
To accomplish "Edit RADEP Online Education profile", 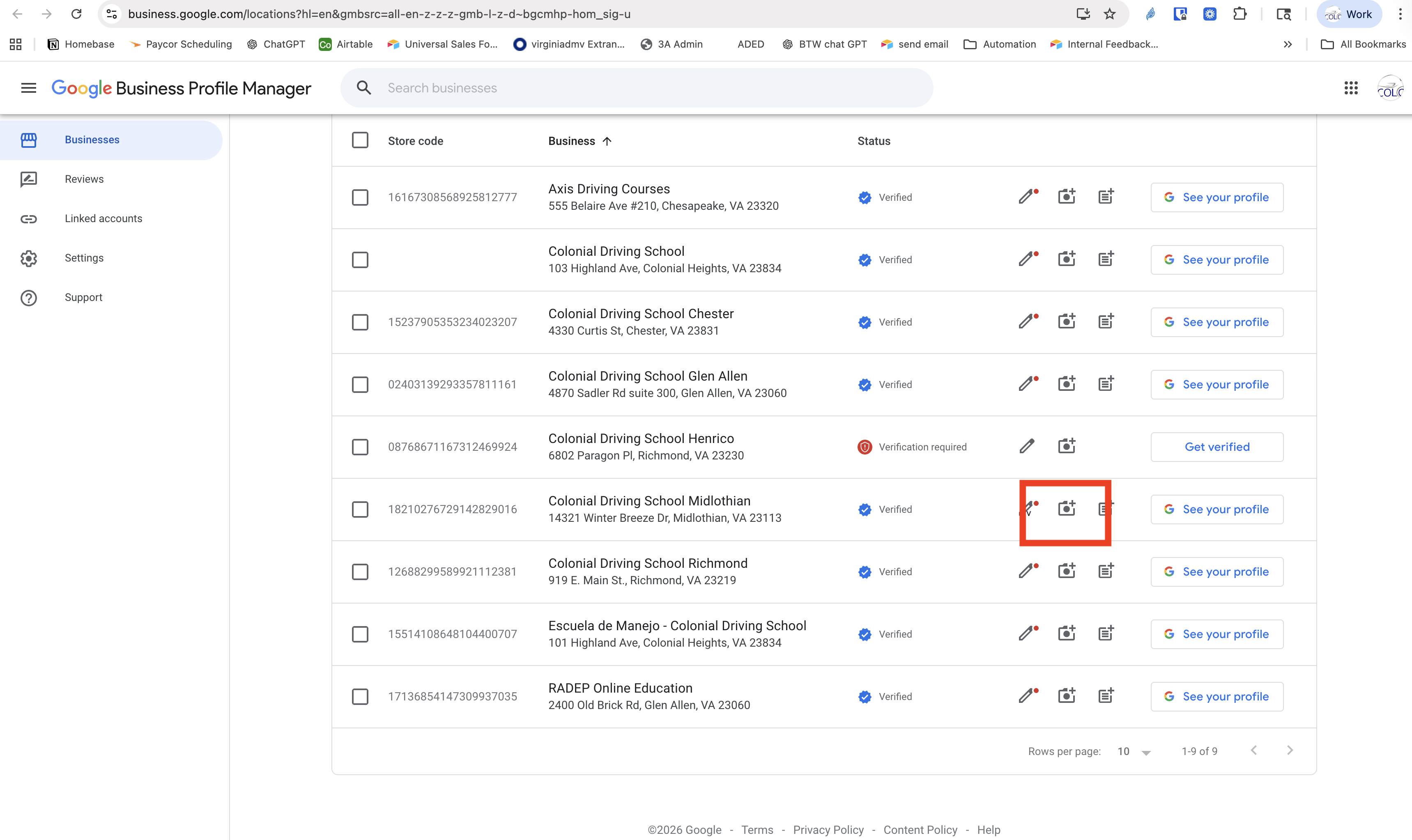I will pos(1027,695).
